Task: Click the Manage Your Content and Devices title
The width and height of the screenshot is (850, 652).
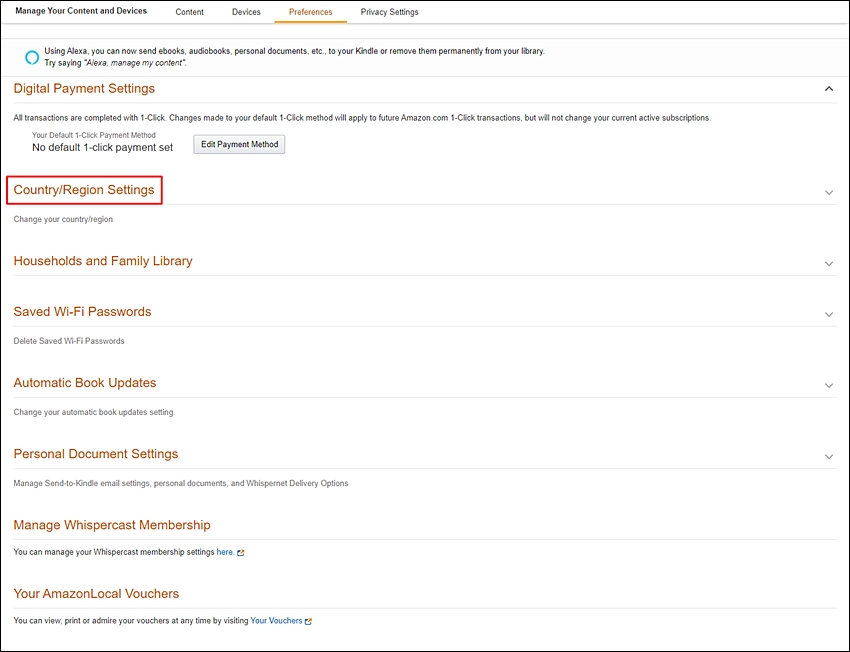Action: click(x=81, y=11)
